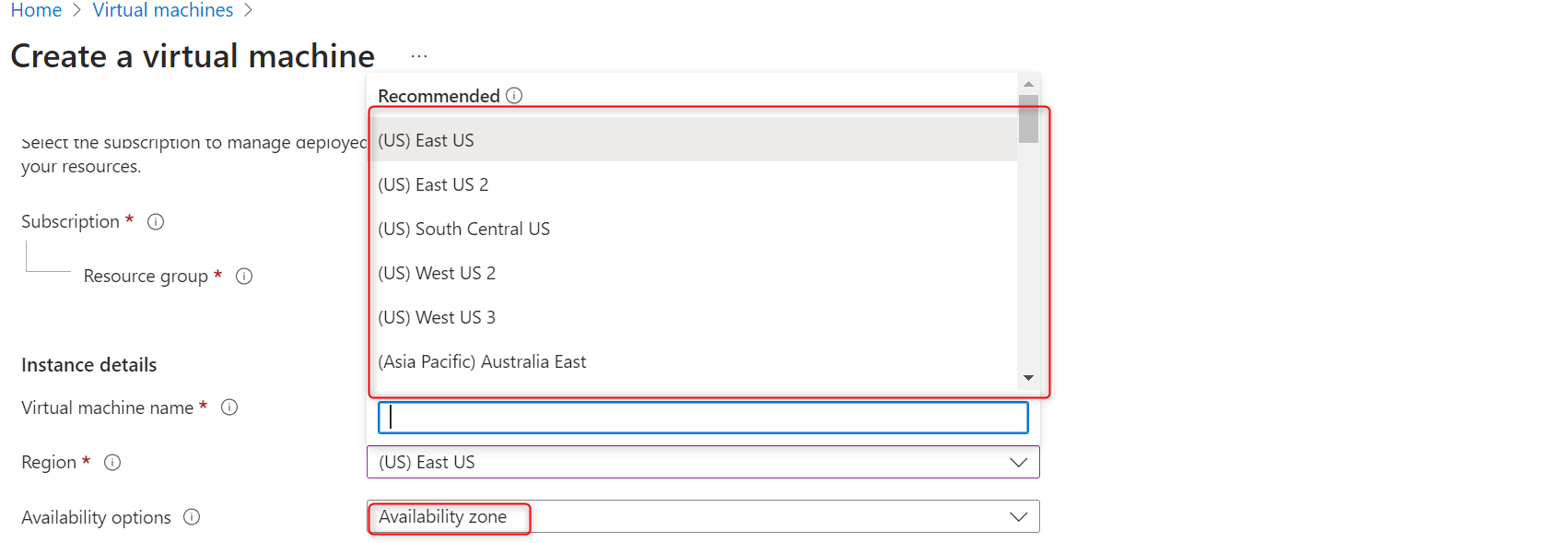Image resolution: width=1568 pixels, height=543 pixels.
Task: Select (US) East US region
Action: click(x=426, y=140)
